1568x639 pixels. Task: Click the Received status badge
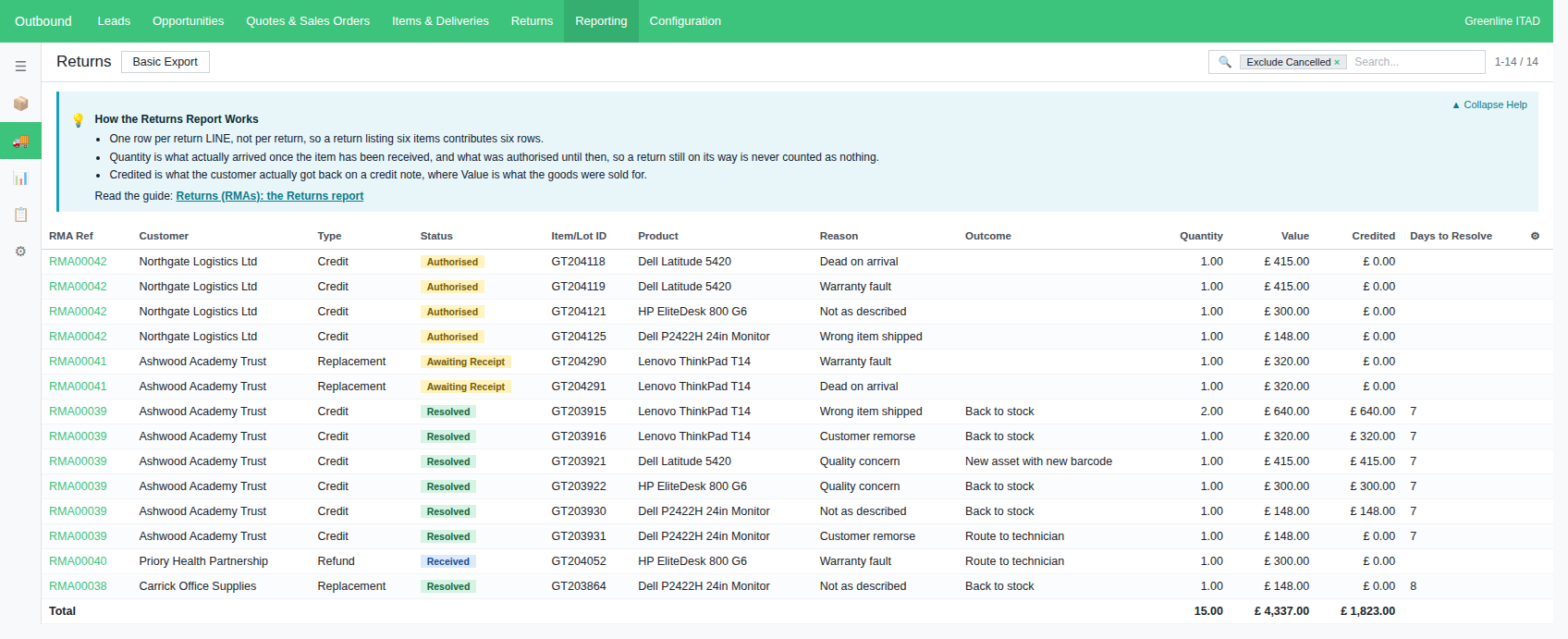(448, 561)
